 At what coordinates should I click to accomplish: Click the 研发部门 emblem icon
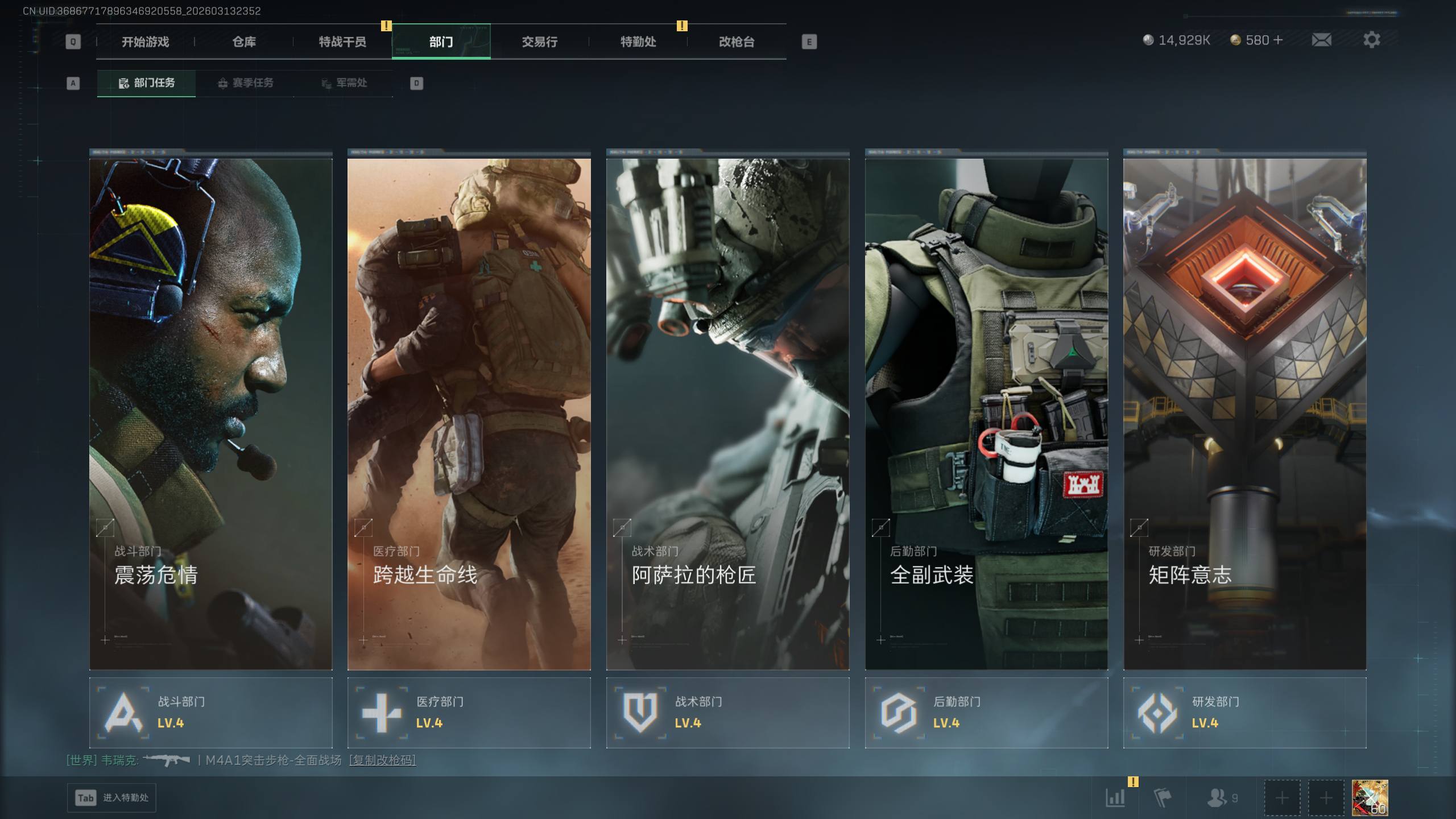coord(1157,712)
